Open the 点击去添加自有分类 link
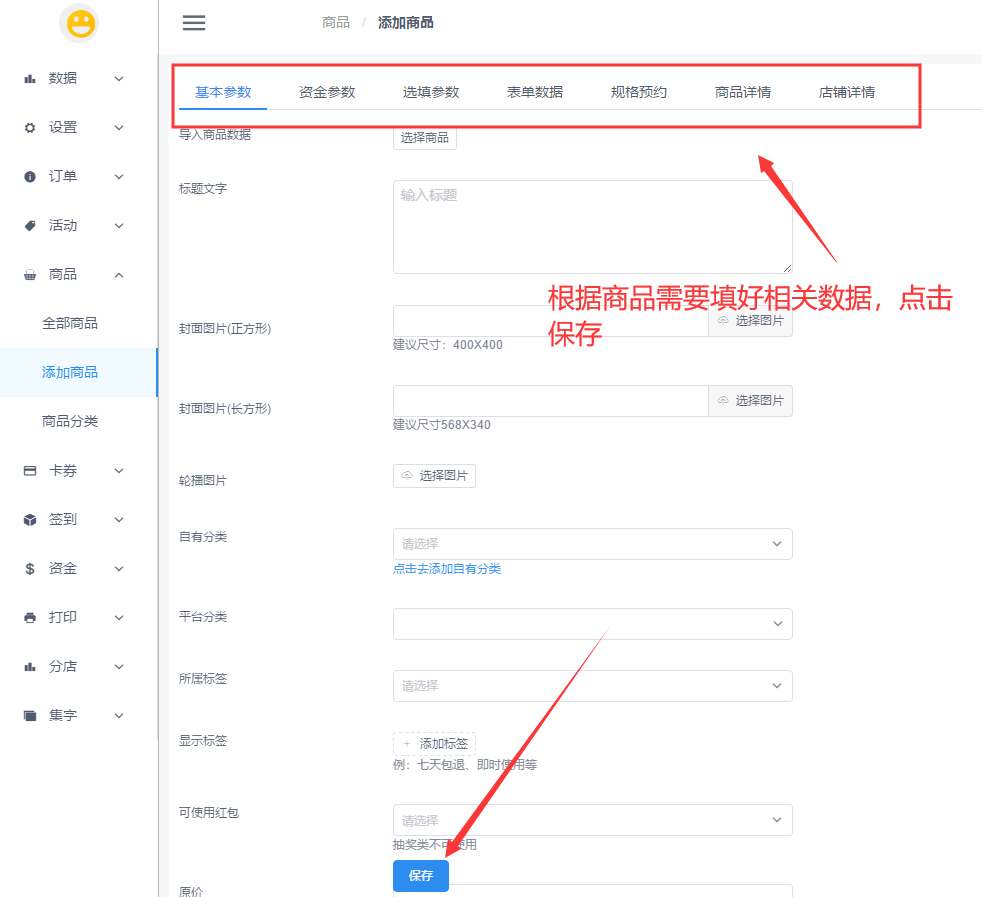This screenshot has width=982, height=897. 447,569
